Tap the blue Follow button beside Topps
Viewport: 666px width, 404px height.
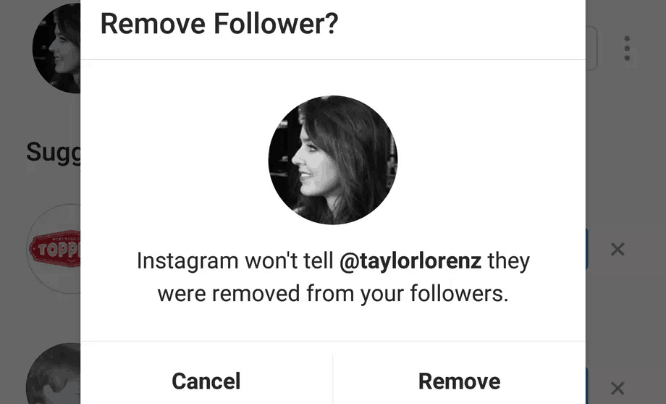pos(588,249)
